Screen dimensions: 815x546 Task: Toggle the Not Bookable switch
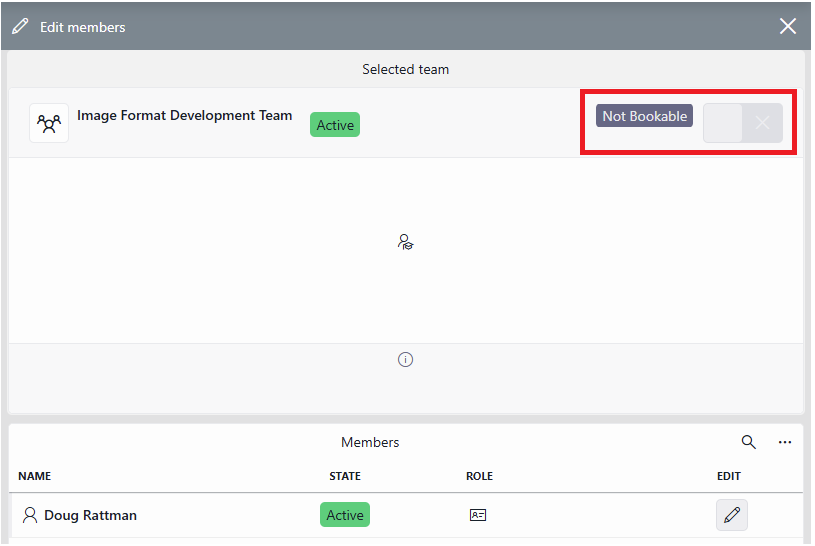tap(742, 123)
